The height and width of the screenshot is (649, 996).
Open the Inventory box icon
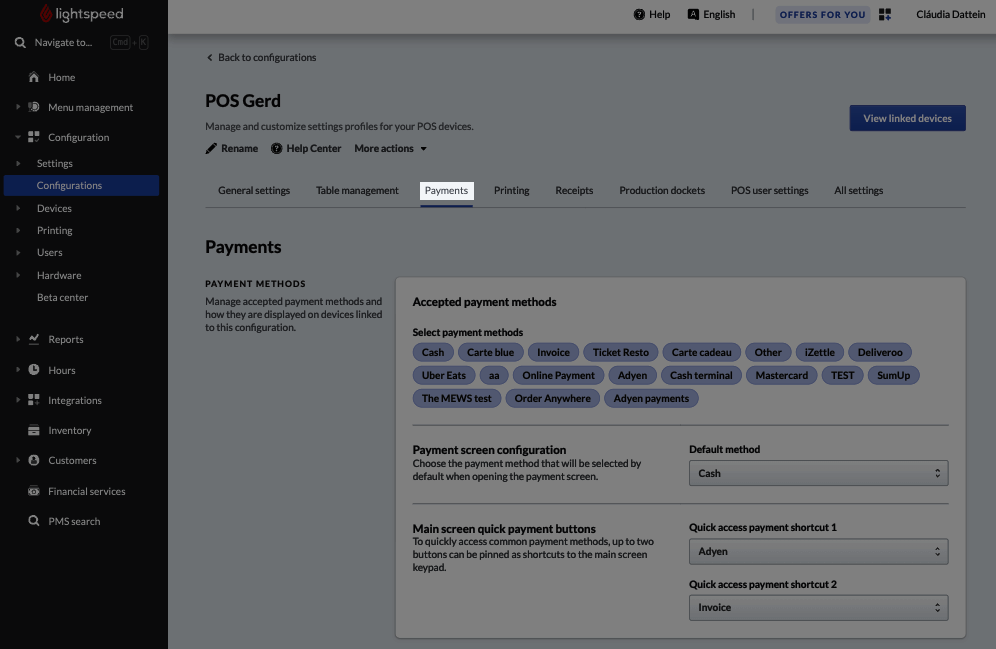point(34,430)
